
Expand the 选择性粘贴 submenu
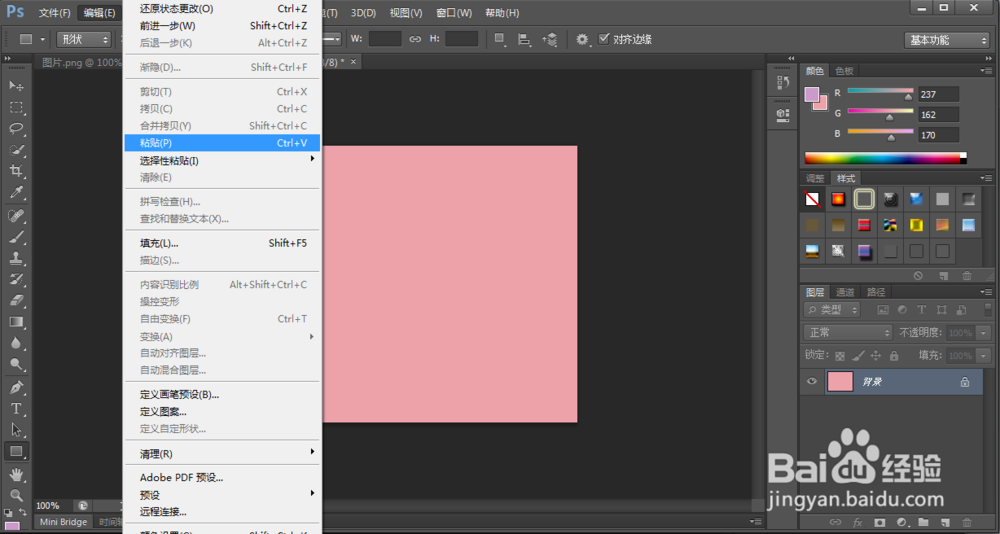click(222, 161)
